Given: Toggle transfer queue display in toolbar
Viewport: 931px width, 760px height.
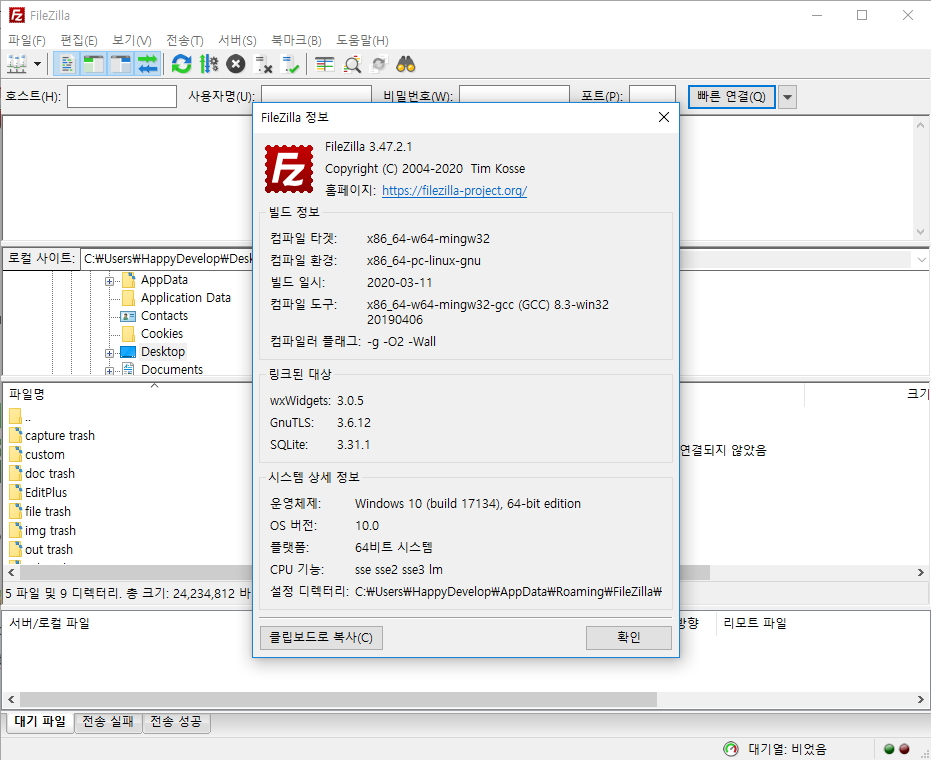Looking at the screenshot, I should tap(148, 64).
